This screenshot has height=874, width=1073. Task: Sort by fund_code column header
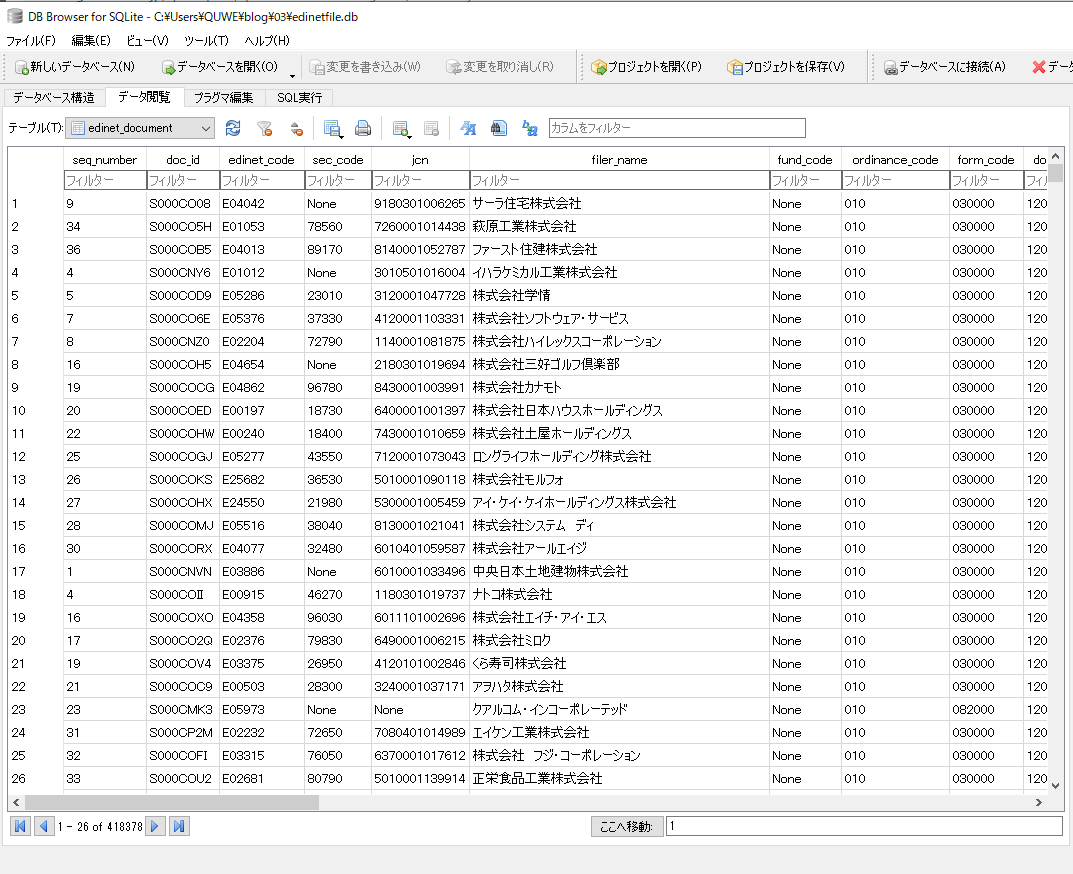(805, 159)
